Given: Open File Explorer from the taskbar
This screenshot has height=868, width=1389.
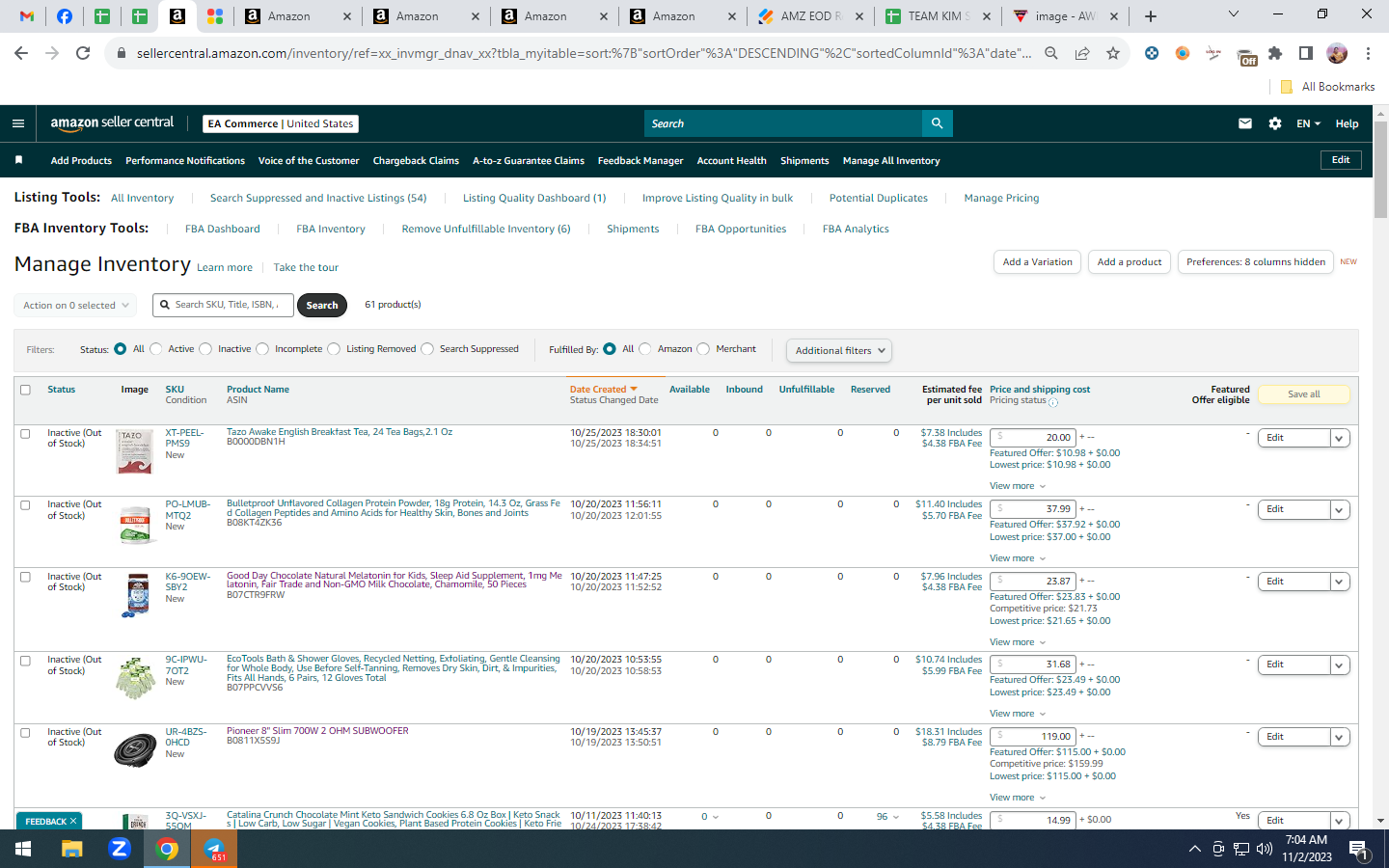Looking at the screenshot, I should pyautogui.click(x=71, y=849).
